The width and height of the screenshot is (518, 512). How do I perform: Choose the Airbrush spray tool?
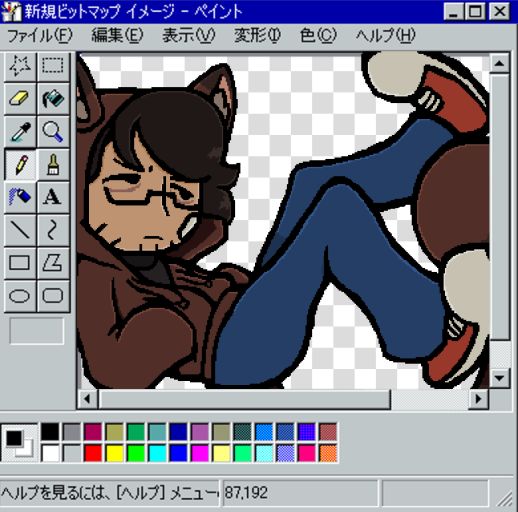click(20, 197)
